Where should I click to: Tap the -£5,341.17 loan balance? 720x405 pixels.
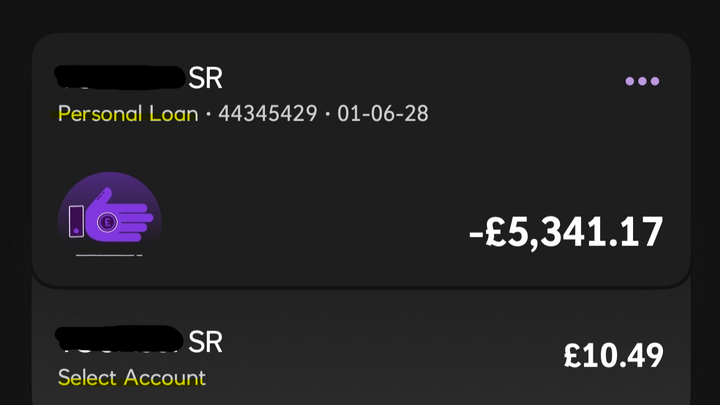coord(565,232)
